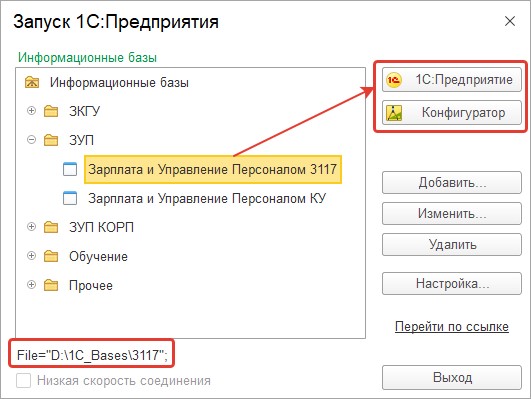The height and width of the screenshot is (399, 531).
Task: Click the Добавить... button
Action: click(x=452, y=183)
